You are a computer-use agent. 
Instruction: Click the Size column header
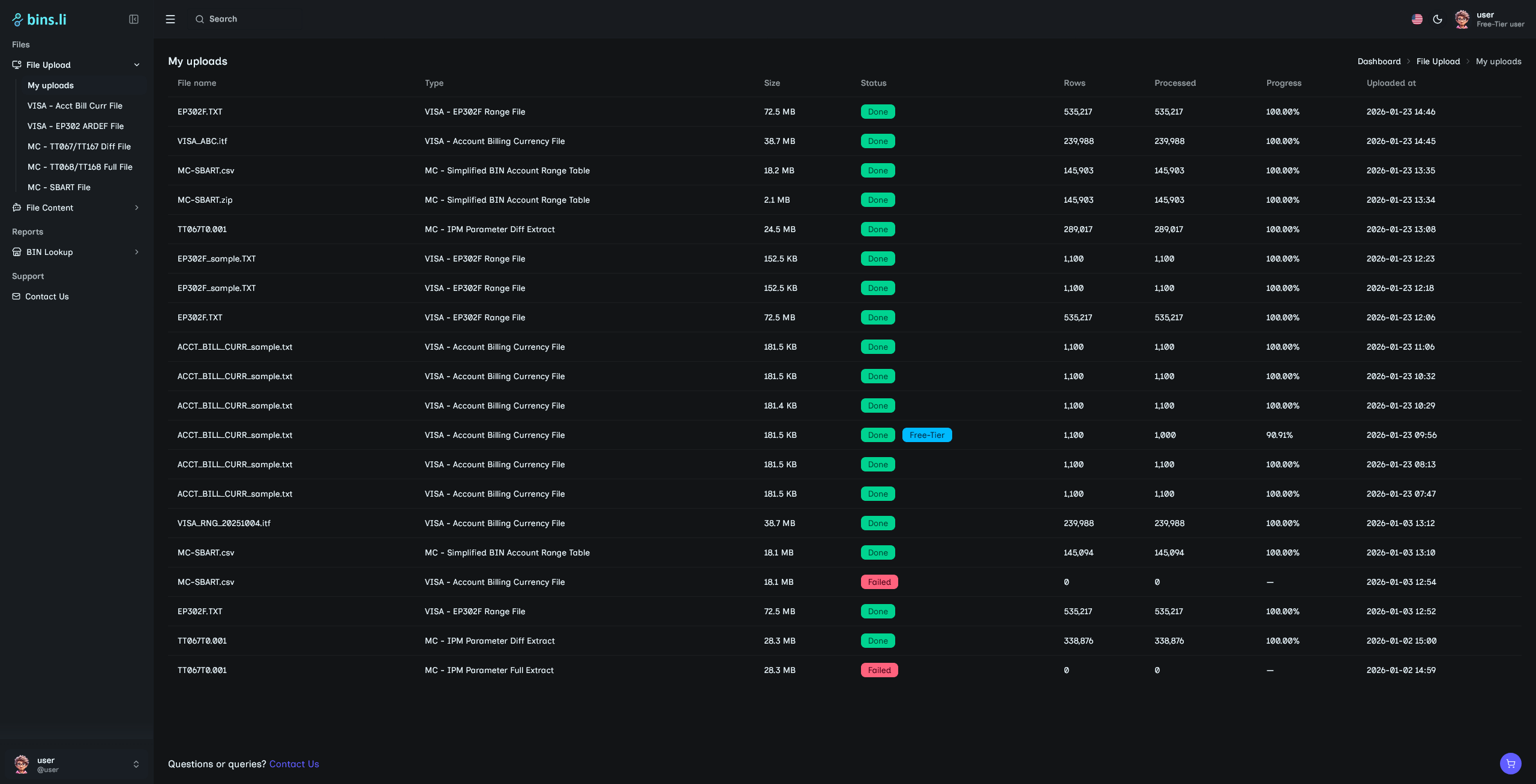(772, 83)
